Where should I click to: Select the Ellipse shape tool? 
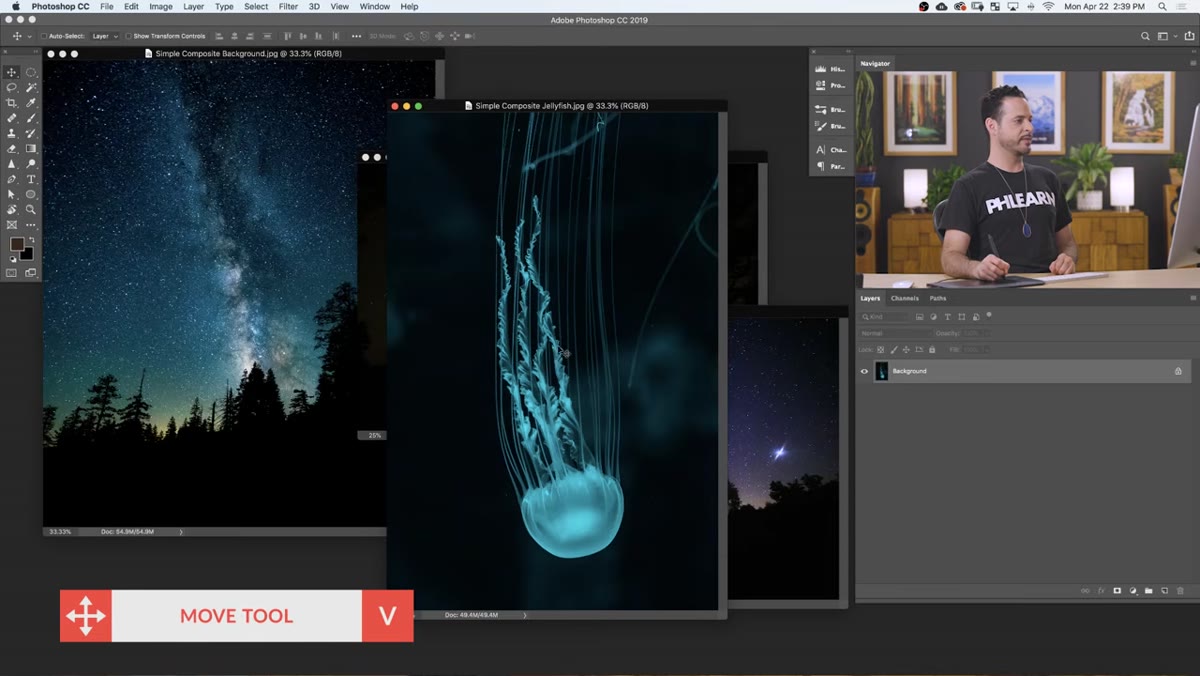click(31, 194)
